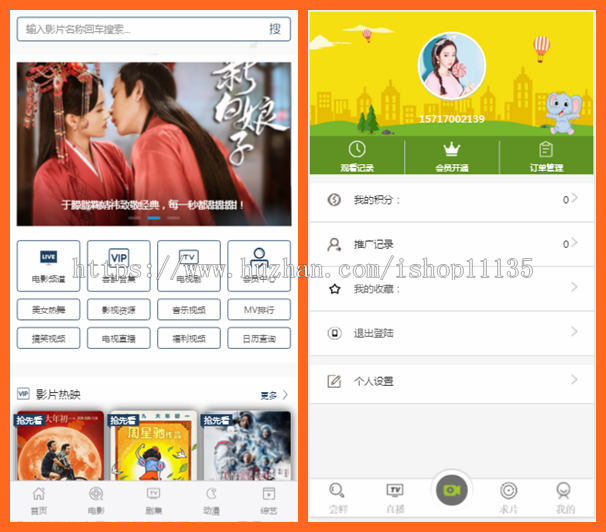Open the 新白娘子 banner image

coord(154,144)
